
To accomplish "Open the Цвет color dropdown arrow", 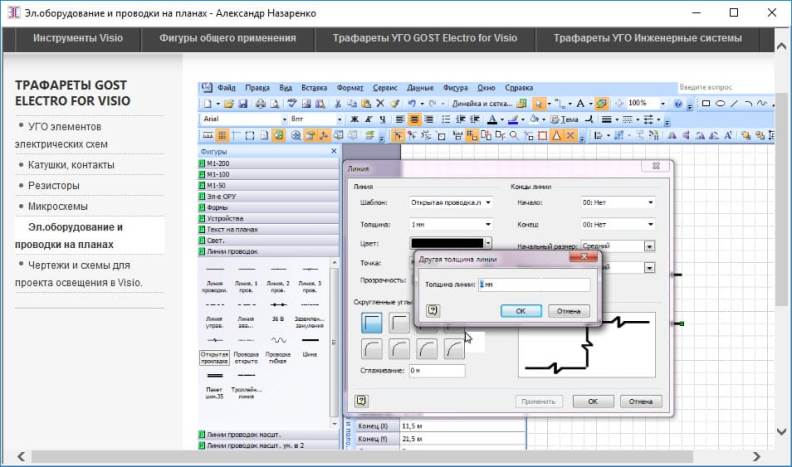I will (488, 243).
